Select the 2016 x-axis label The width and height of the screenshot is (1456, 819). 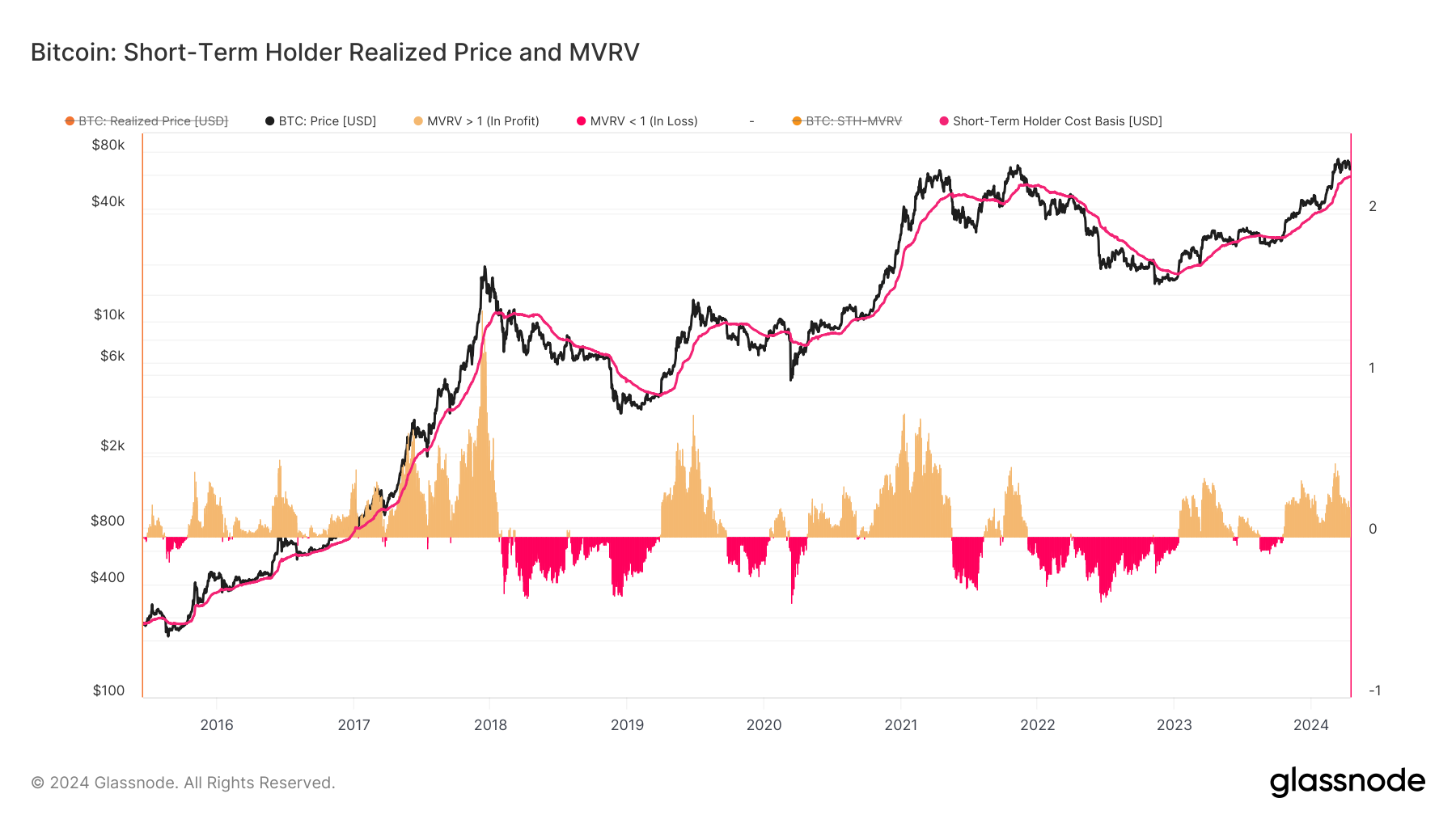tap(217, 724)
